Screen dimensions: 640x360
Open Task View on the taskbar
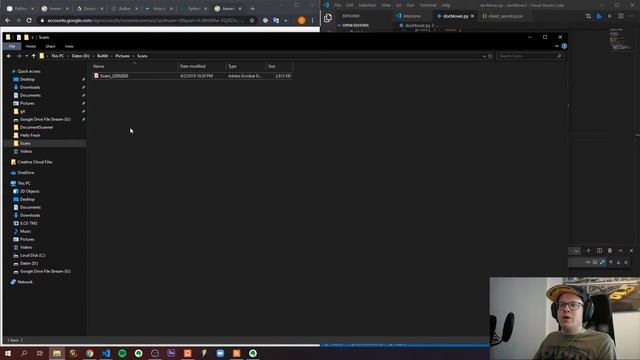(x=40, y=353)
